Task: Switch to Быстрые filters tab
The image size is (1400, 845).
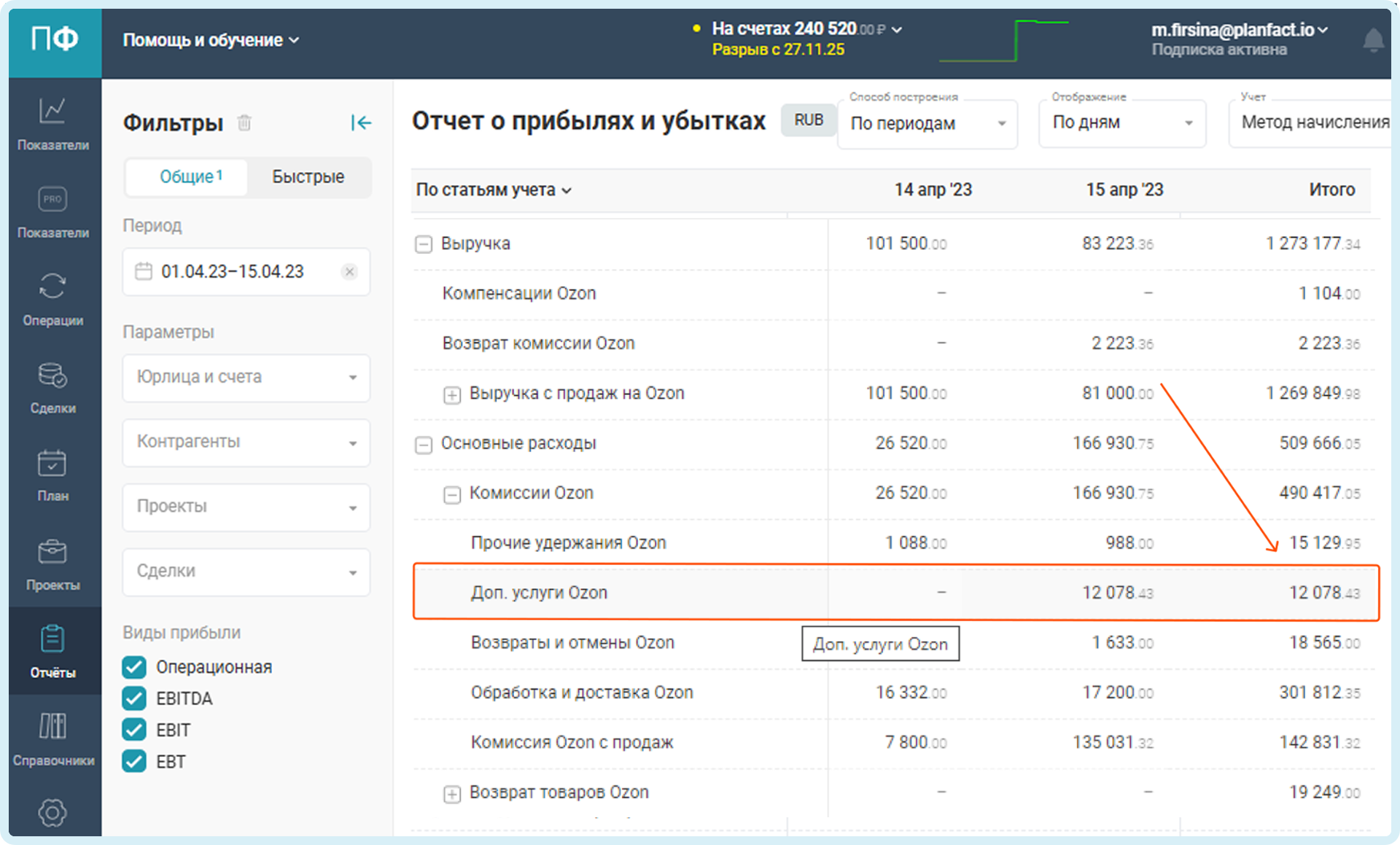Action: 308,177
